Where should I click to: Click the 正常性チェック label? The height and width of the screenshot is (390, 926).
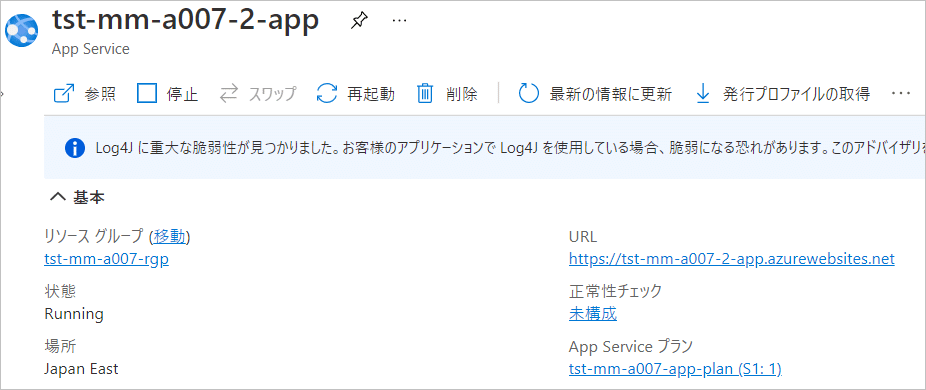pos(615,291)
